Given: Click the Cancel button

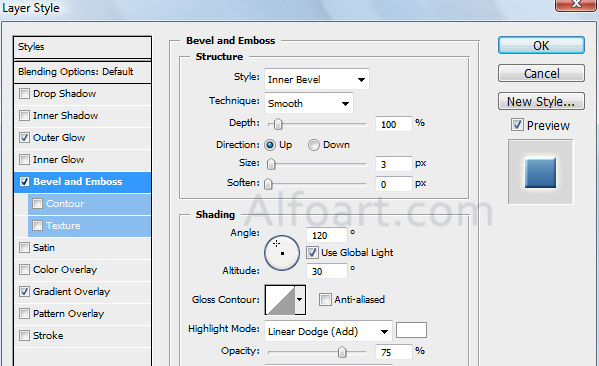Looking at the screenshot, I should (541, 73).
